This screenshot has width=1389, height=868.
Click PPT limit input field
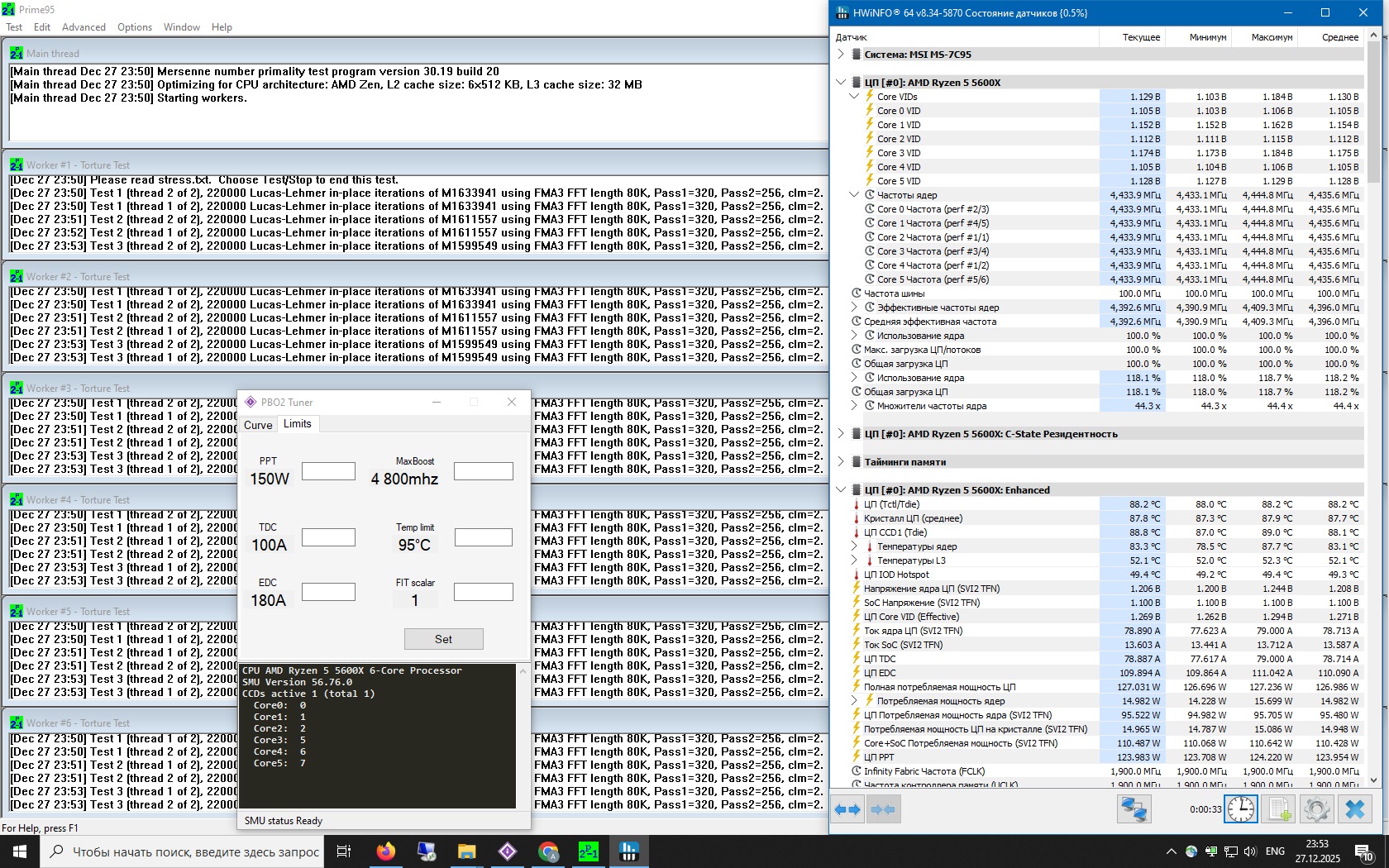[328, 471]
